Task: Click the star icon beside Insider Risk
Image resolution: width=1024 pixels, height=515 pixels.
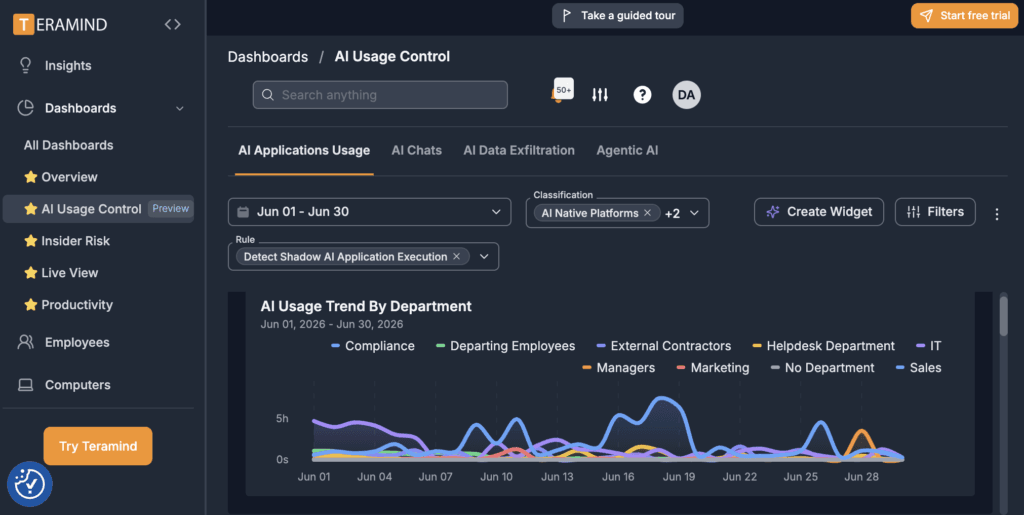Action: (31, 241)
